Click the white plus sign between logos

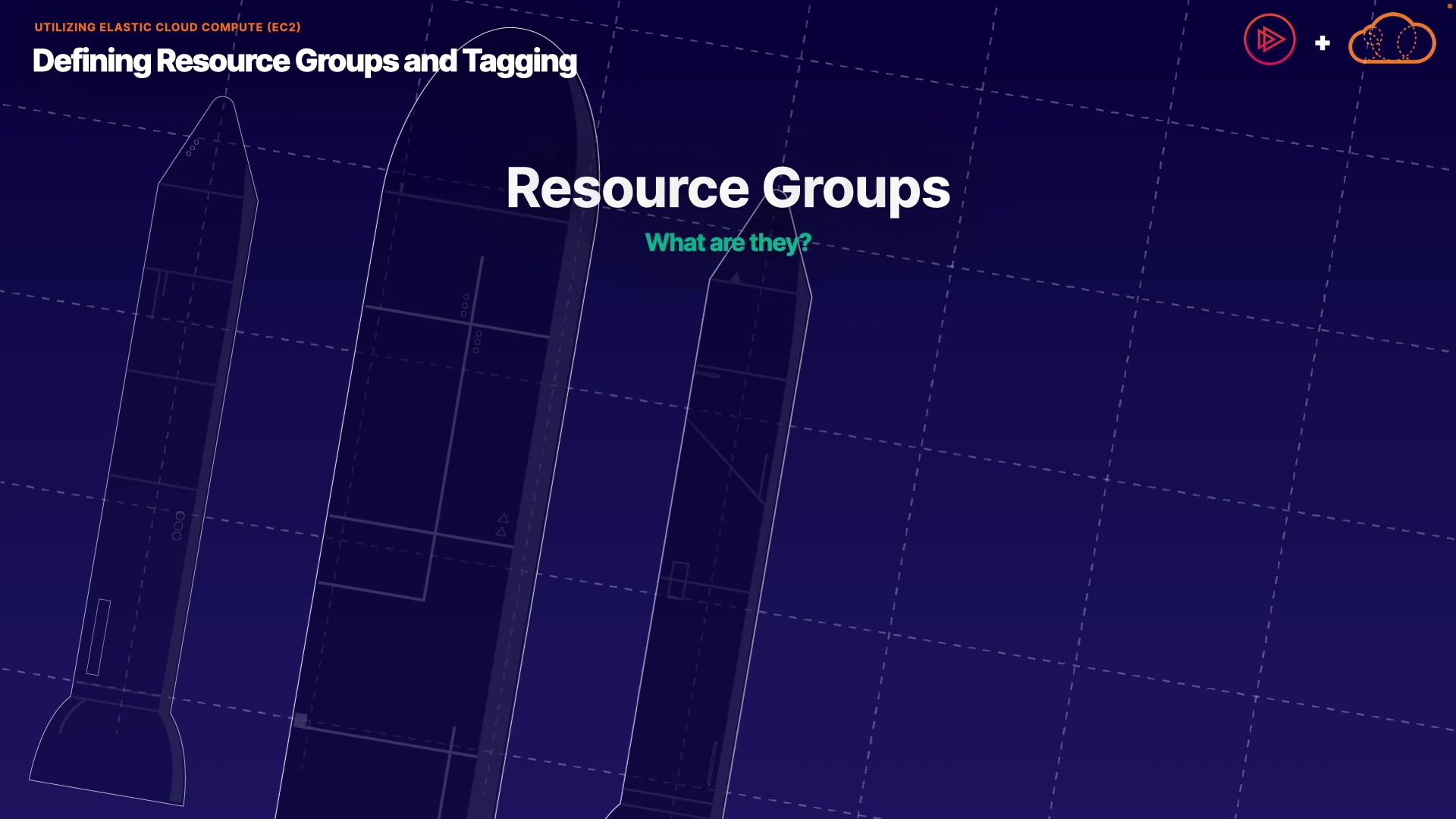(x=1323, y=43)
